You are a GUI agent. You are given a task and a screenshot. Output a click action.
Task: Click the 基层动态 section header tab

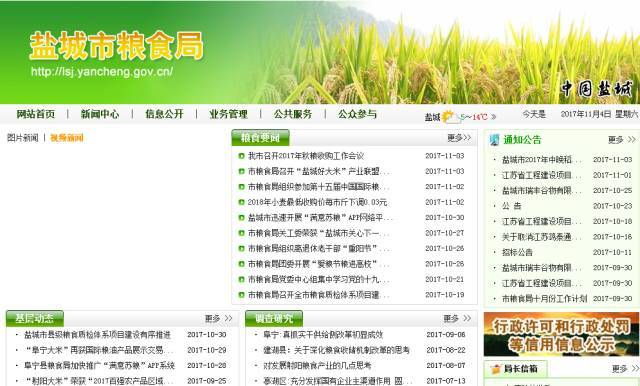pyautogui.click(x=35, y=318)
